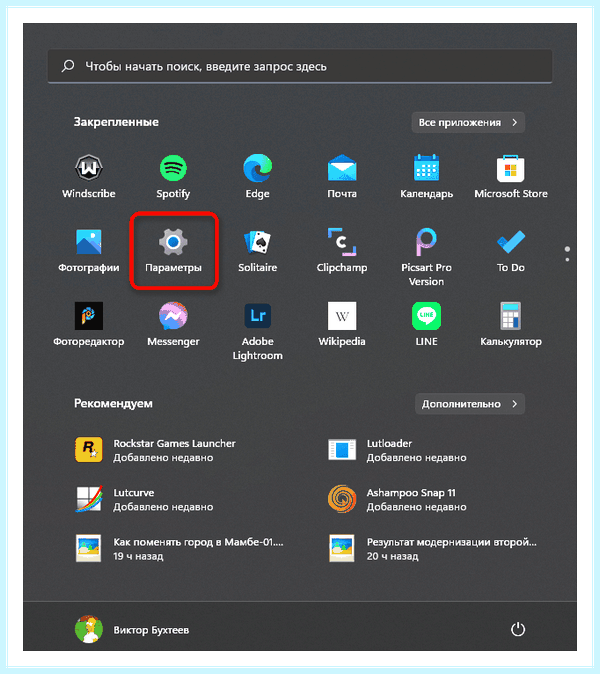Expand Дополнительно recommendations
This screenshot has width=600, height=674.
470,404
